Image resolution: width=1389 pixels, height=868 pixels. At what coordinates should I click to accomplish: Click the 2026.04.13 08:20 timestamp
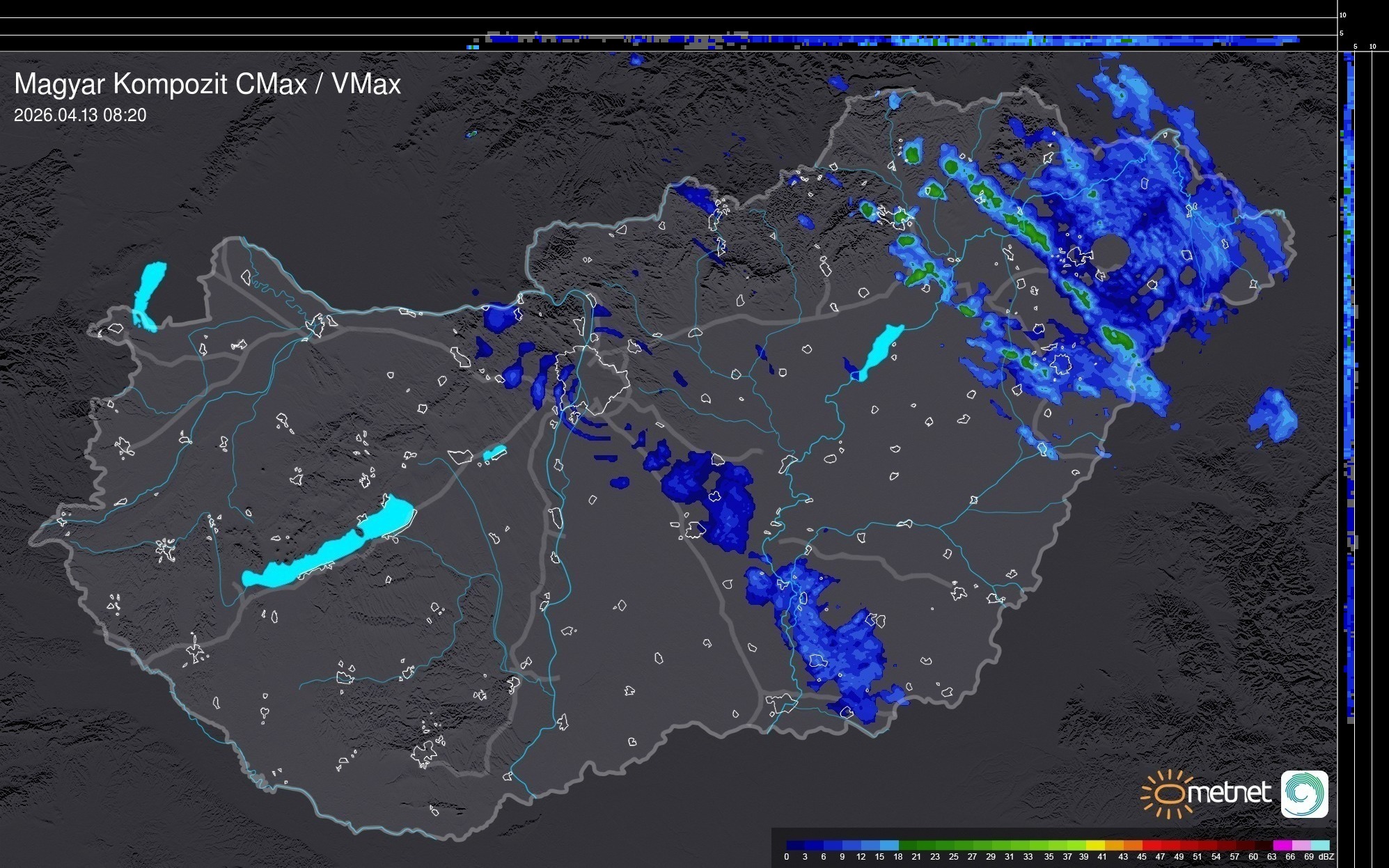(x=80, y=116)
